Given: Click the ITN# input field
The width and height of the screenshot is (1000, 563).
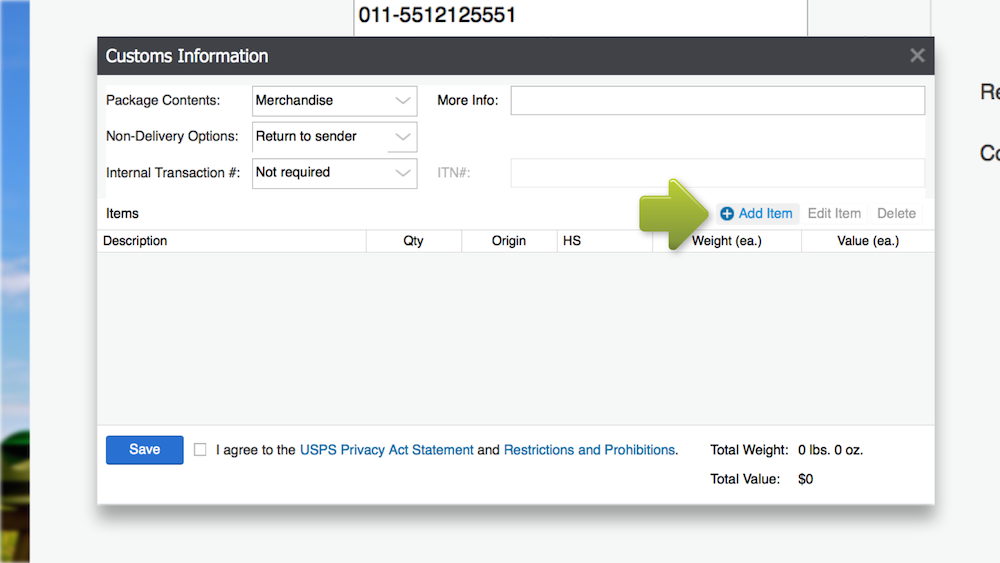Looking at the screenshot, I should coord(717,173).
